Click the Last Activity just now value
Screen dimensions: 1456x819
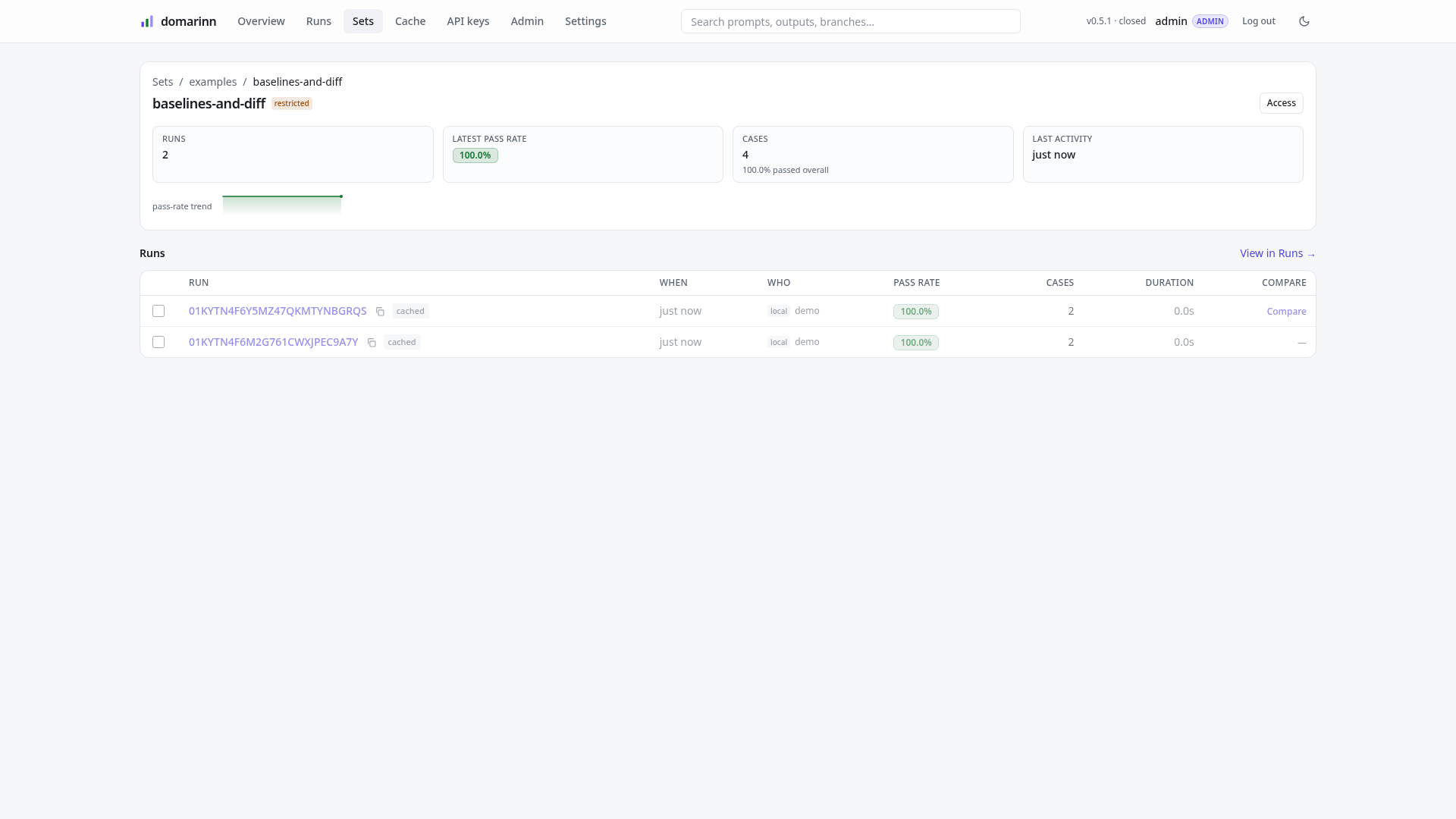(1053, 155)
